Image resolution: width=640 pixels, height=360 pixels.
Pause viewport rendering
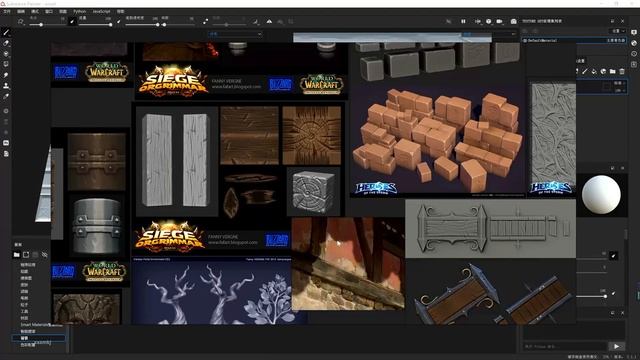coord(463,21)
